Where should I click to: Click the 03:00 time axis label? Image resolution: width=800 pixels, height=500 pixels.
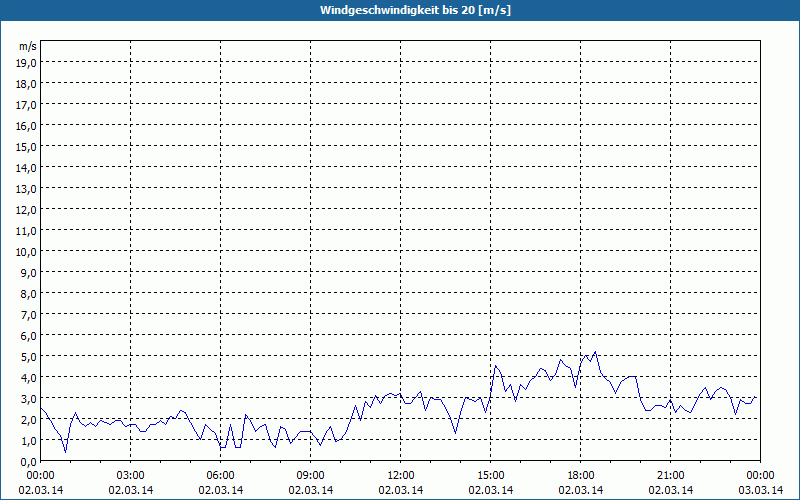tap(131, 475)
